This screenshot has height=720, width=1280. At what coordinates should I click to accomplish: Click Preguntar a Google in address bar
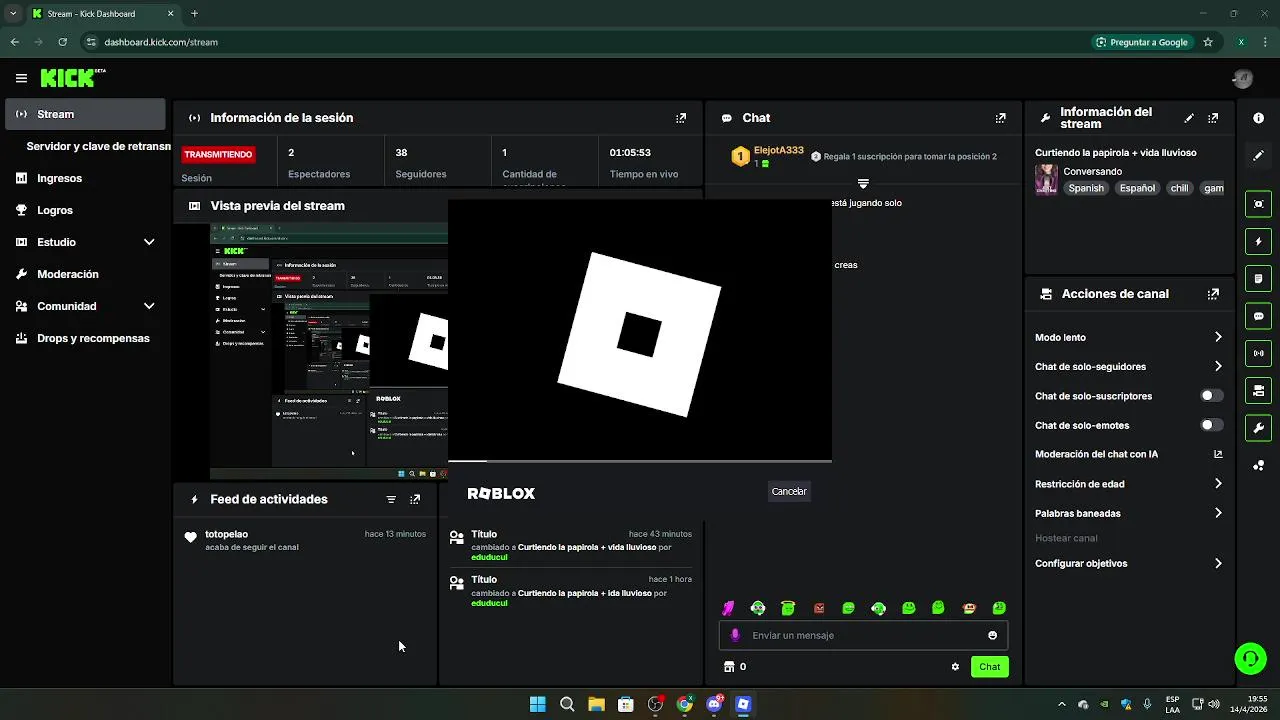[x=1142, y=42]
